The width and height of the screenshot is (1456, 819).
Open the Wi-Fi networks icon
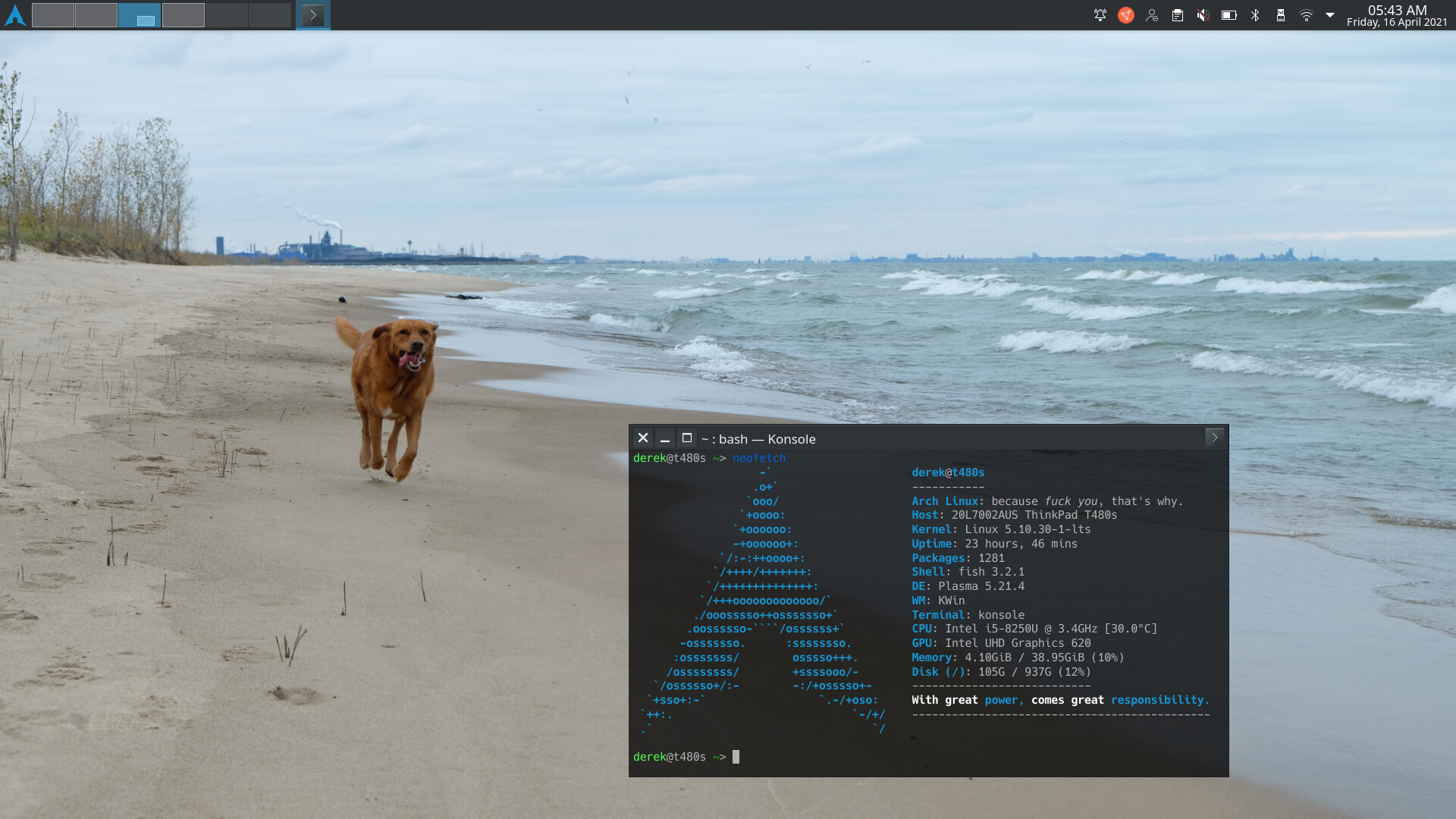[x=1307, y=15]
